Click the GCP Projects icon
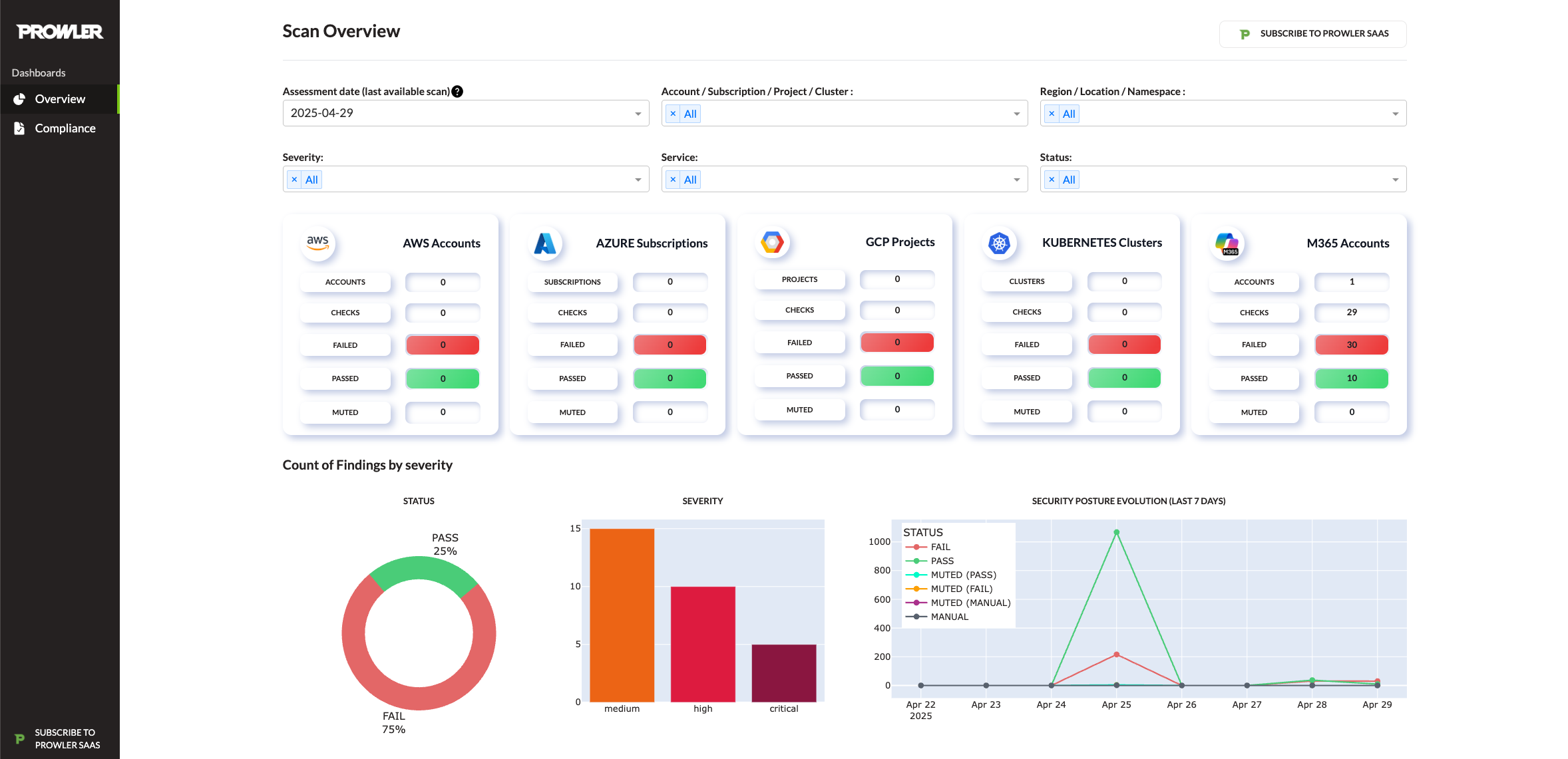The width and height of the screenshot is (1568, 759). tap(773, 242)
